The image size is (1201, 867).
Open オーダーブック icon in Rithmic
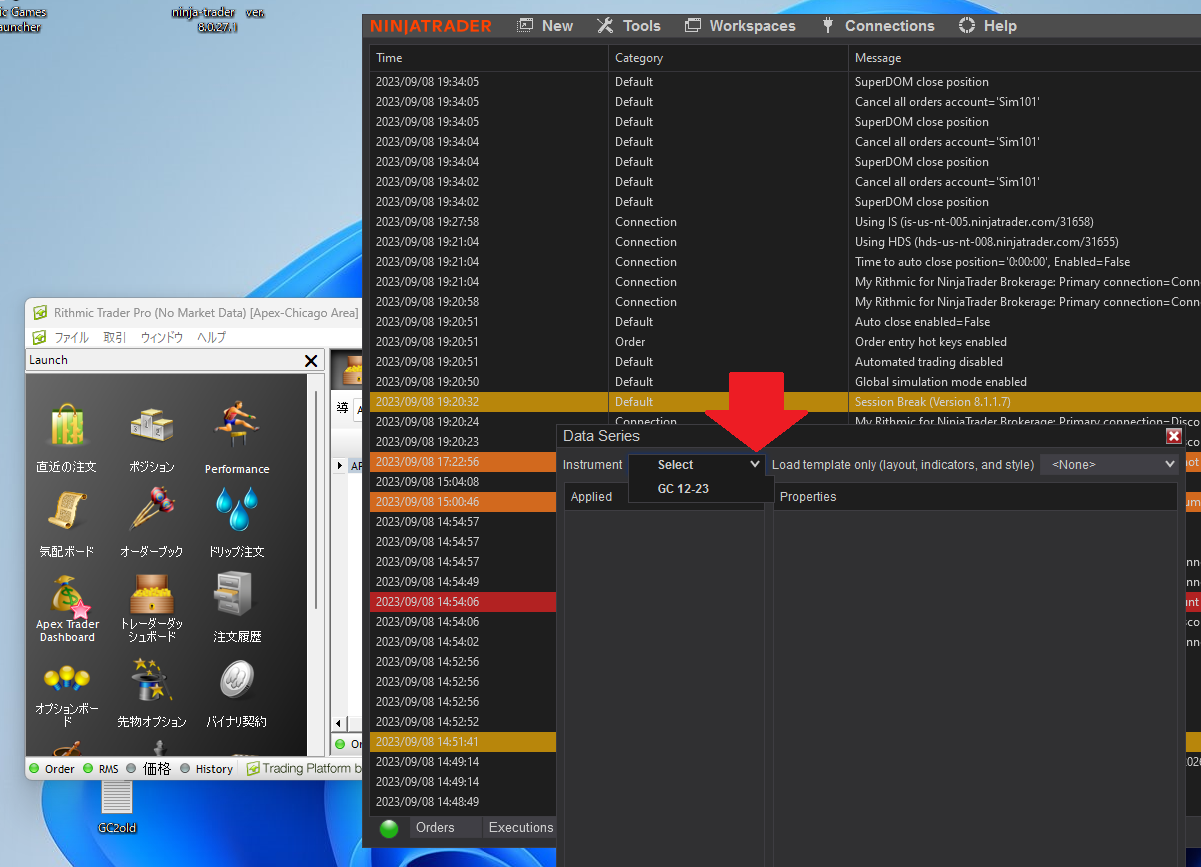coord(152,523)
